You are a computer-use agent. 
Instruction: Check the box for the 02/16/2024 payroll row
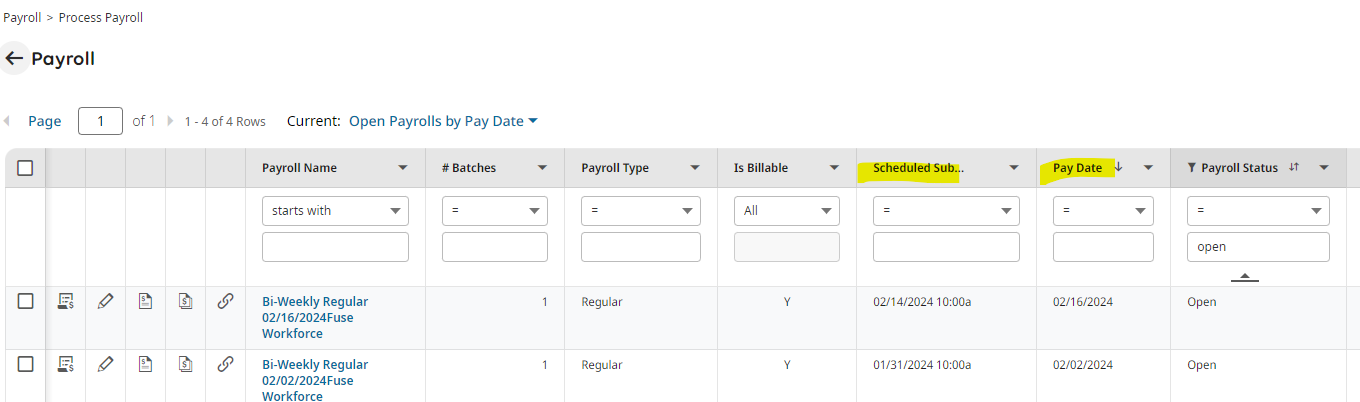[25, 301]
